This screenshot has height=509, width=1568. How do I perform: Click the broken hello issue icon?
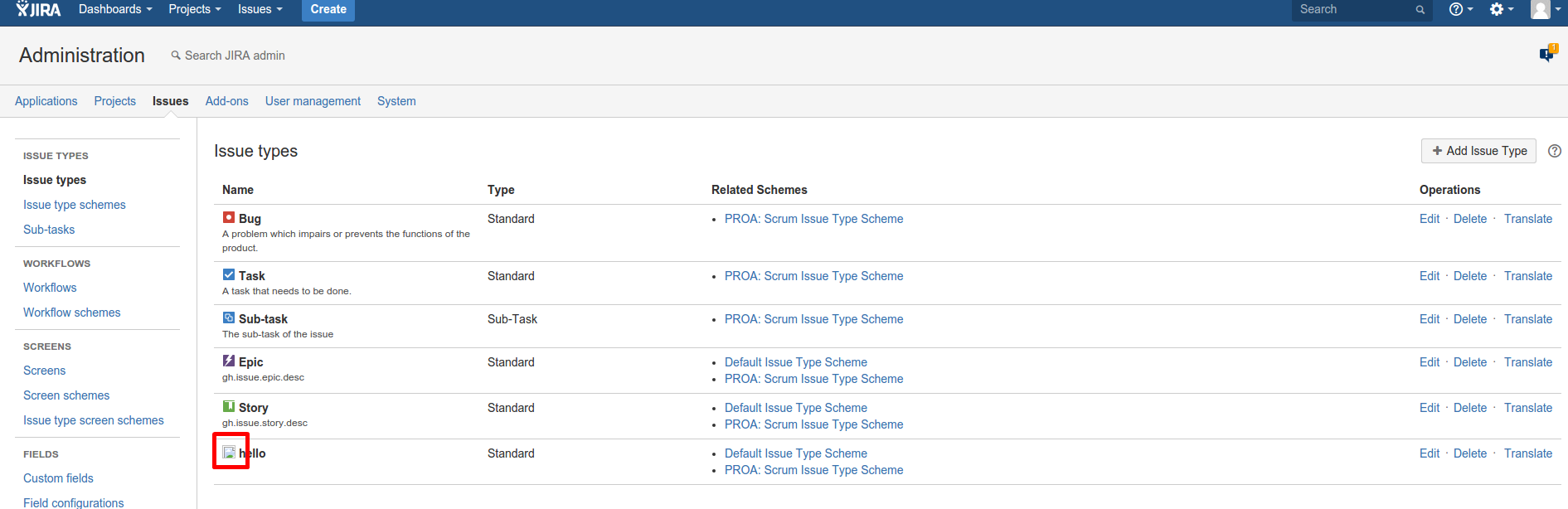[x=229, y=452]
